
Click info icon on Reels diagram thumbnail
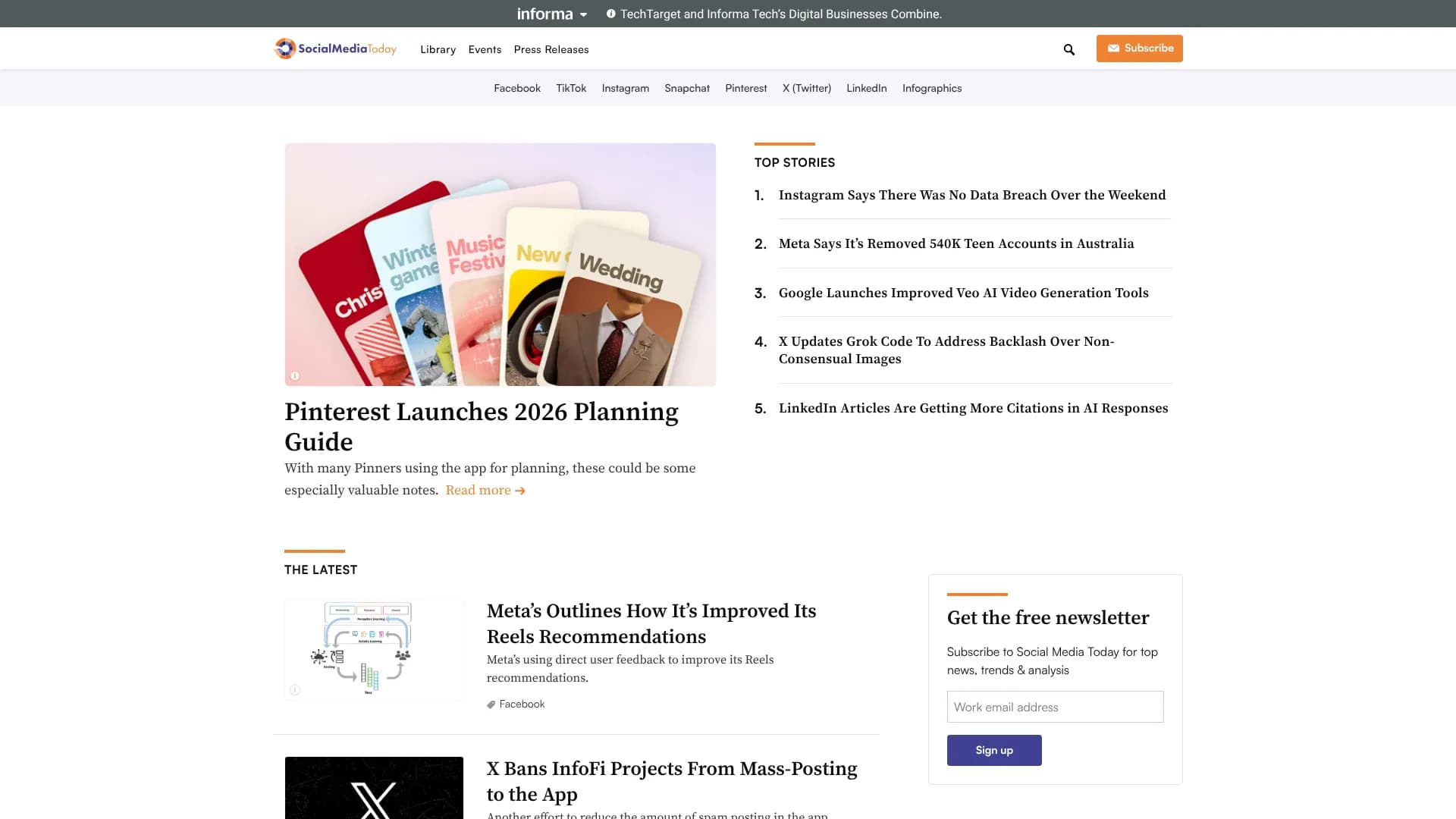pos(295,690)
